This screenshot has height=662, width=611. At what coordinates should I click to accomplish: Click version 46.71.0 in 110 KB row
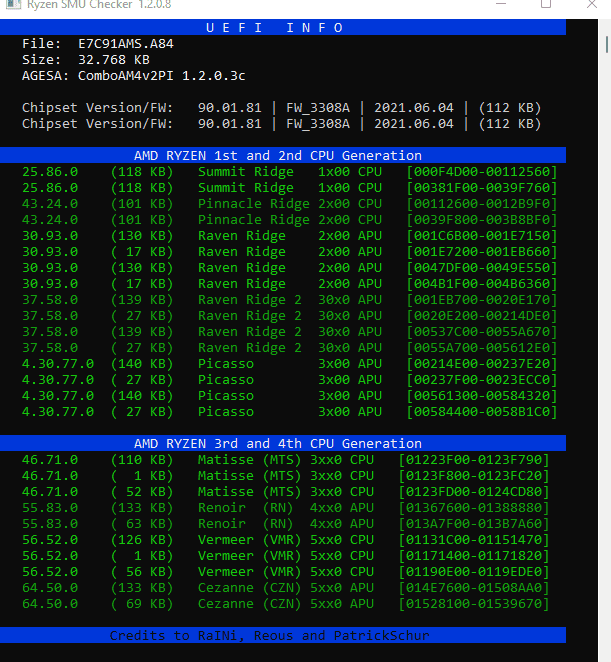click(x=50, y=460)
